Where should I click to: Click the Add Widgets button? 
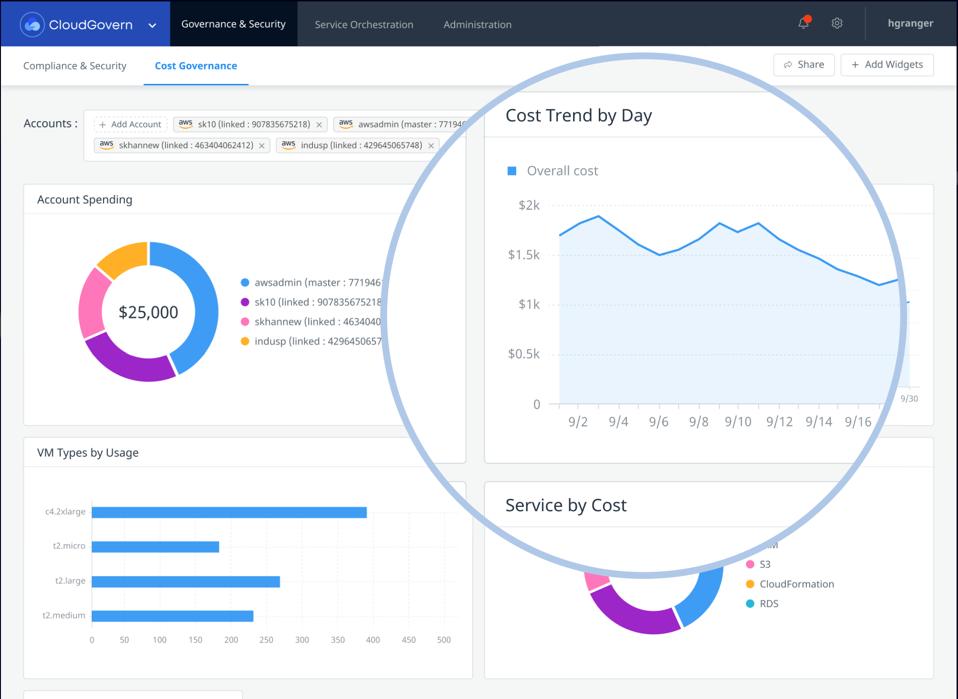(x=887, y=65)
